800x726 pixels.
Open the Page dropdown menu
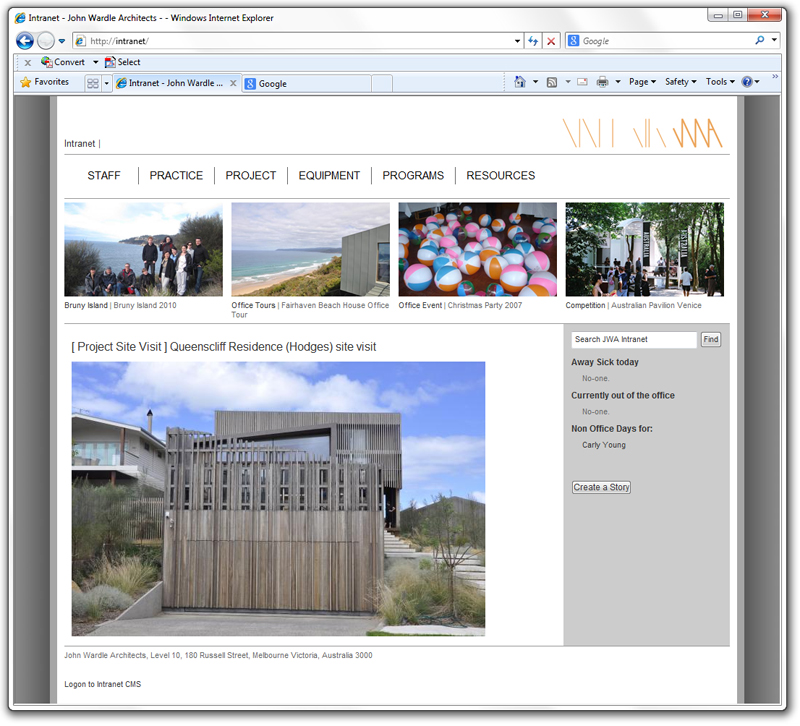(x=638, y=81)
